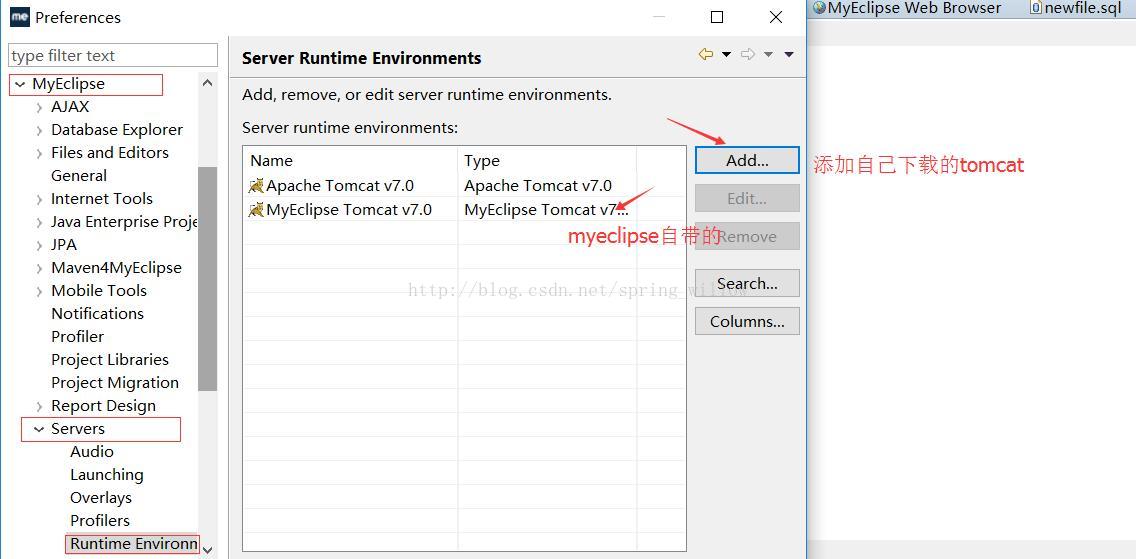Select Project Libraries in the tree
The height and width of the screenshot is (559, 1136).
tap(109, 360)
